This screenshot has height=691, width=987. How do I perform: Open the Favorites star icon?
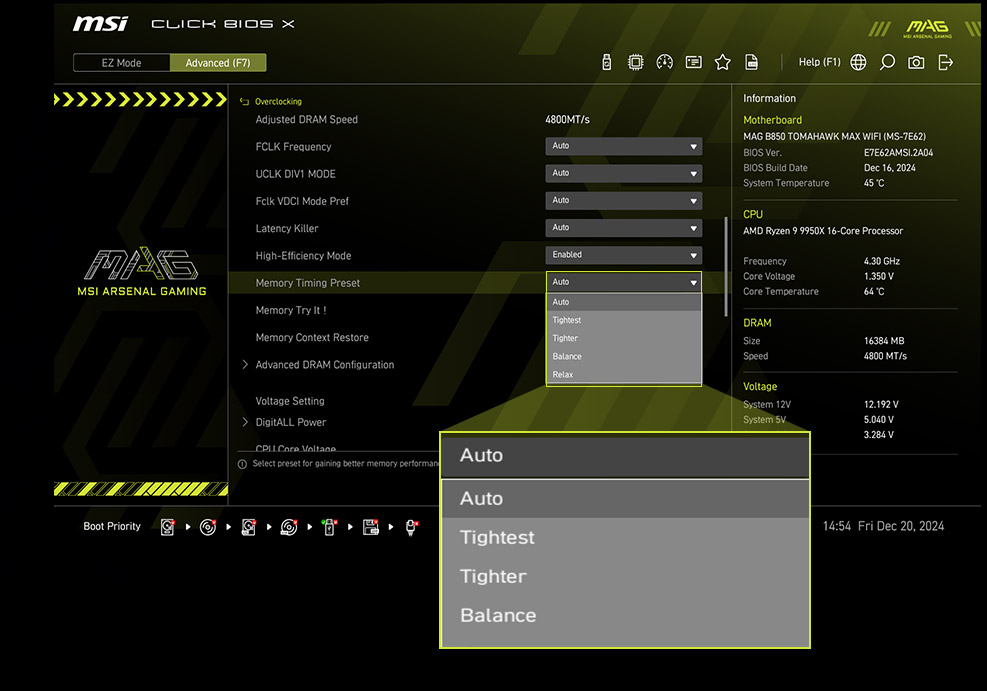point(722,61)
